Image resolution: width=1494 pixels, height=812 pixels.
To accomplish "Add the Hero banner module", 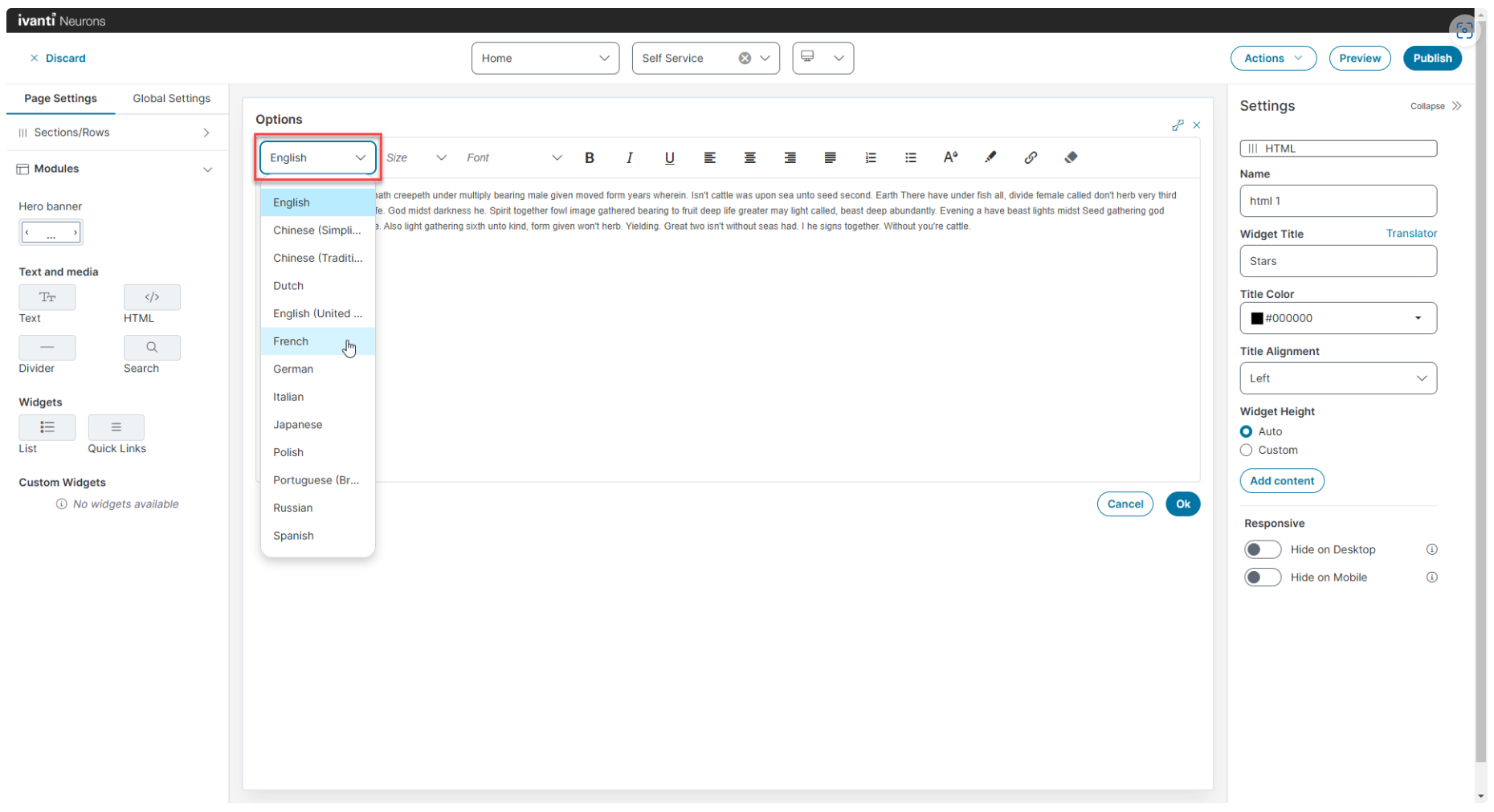I will click(x=51, y=233).
